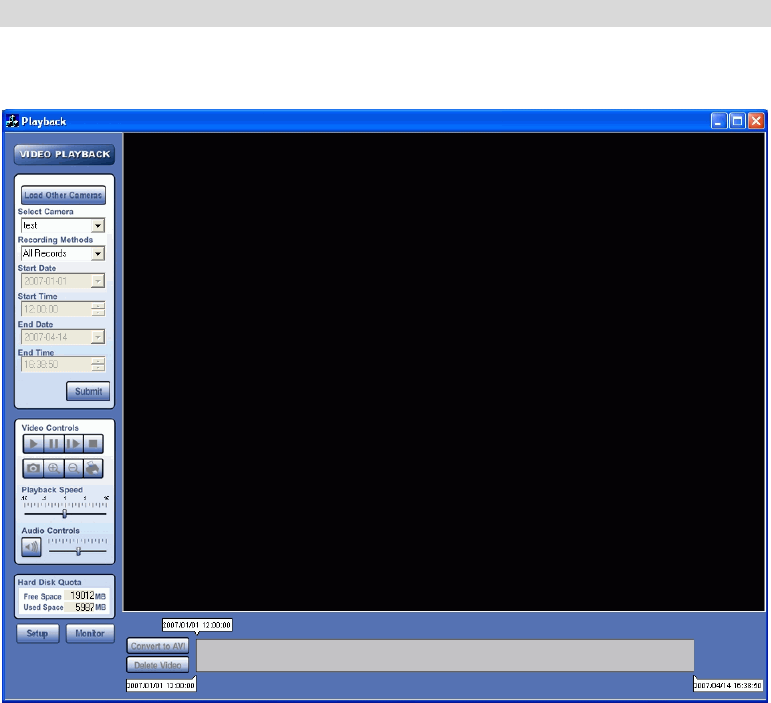
Task: Mute audio with the speaker icon
Action: pyautogui.click(x=31, y=547)
